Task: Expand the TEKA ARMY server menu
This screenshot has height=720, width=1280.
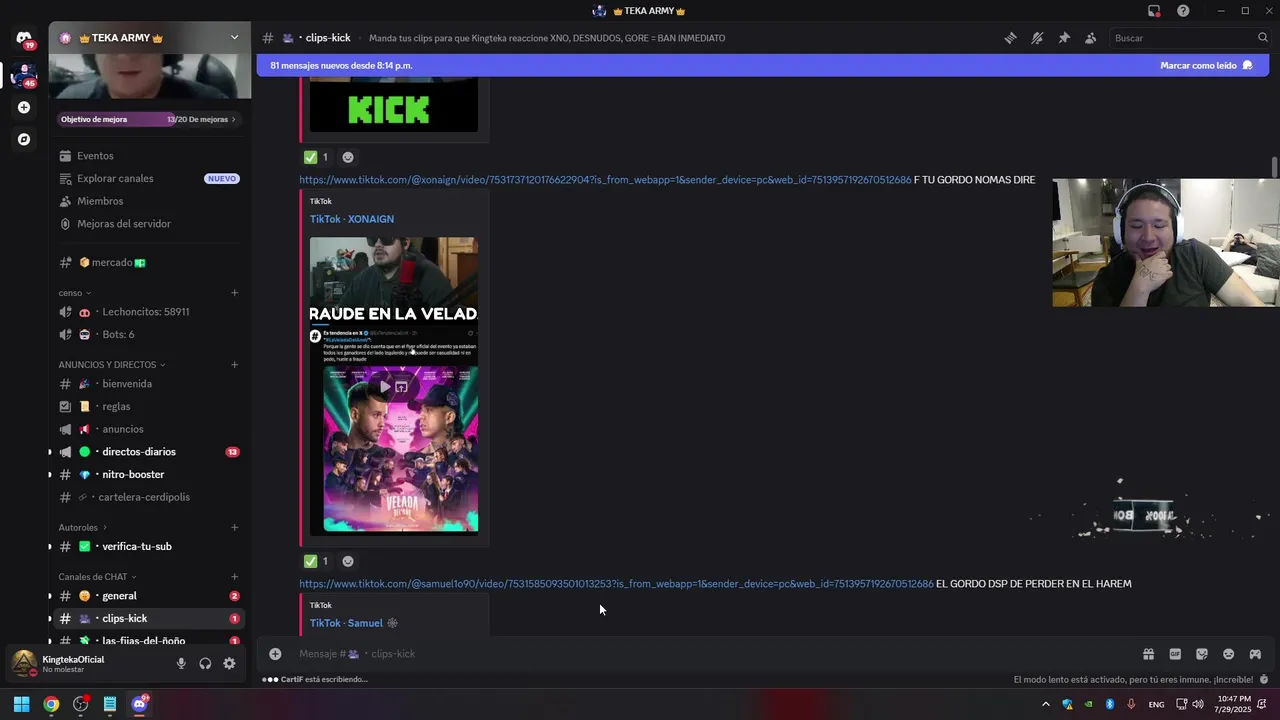Action: [x=234, y=38]
